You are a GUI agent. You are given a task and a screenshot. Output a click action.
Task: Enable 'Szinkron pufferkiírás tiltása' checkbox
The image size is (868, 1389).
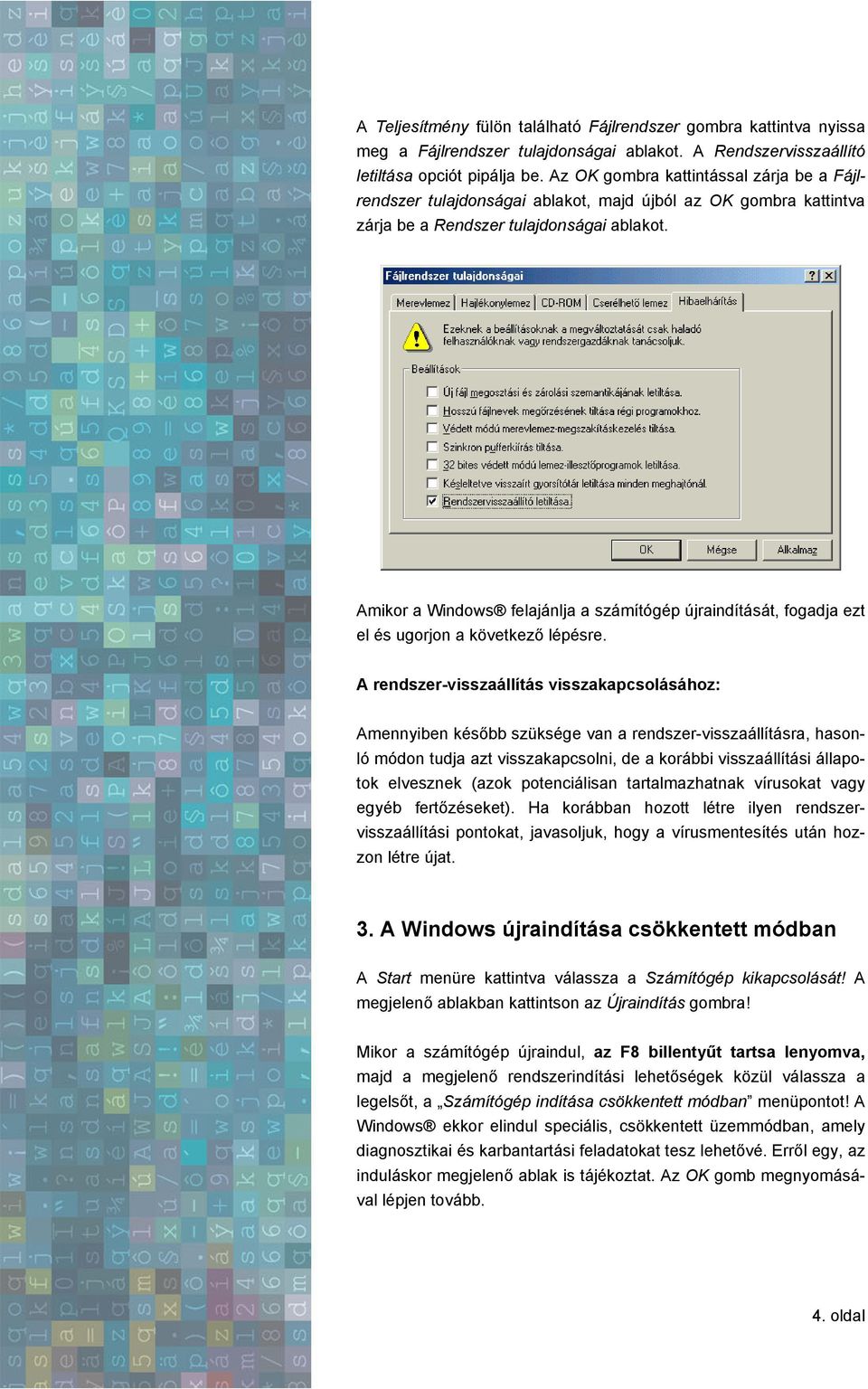[433, 447]
